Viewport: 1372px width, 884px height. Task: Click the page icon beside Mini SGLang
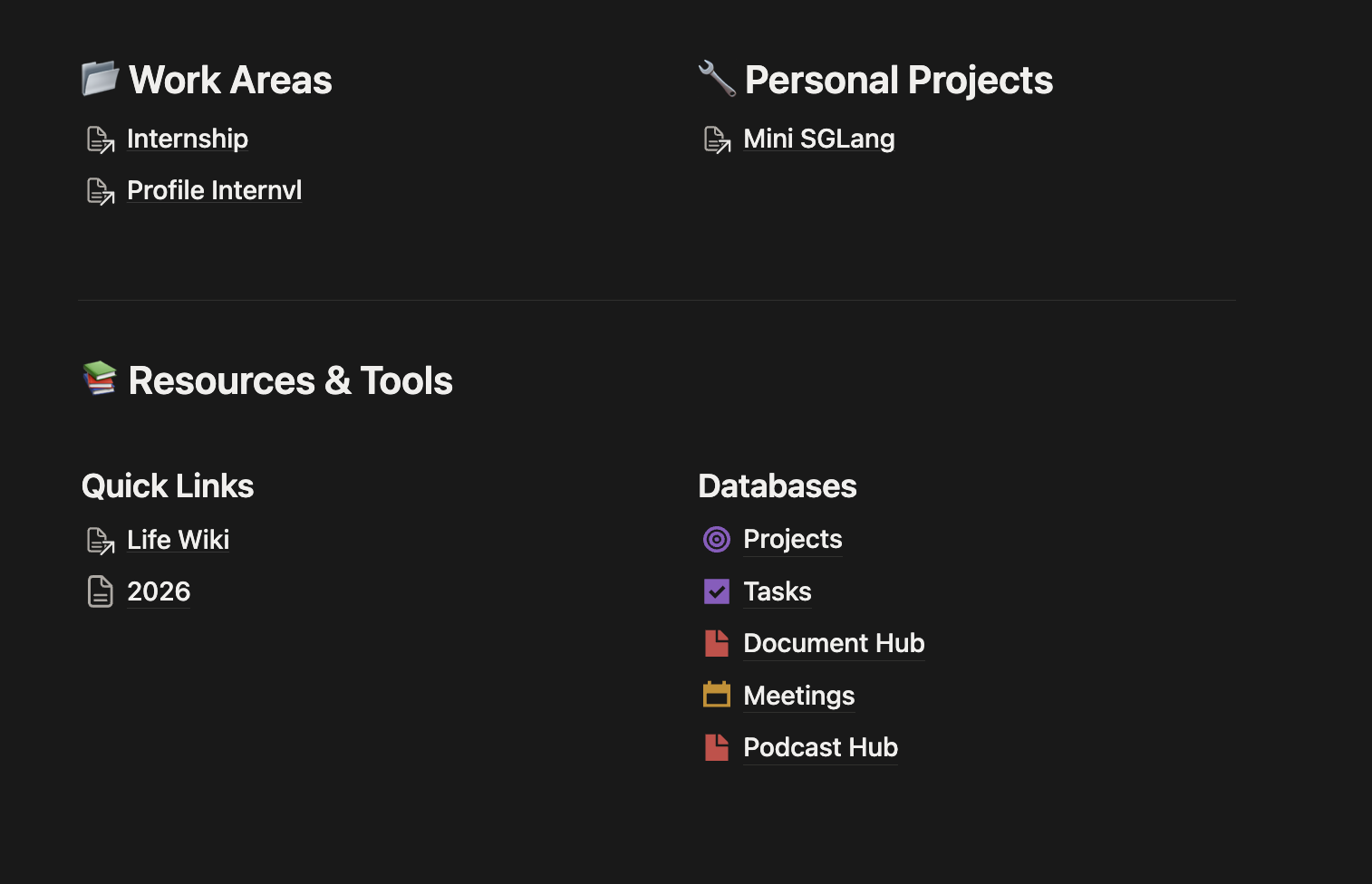[716, 139]
